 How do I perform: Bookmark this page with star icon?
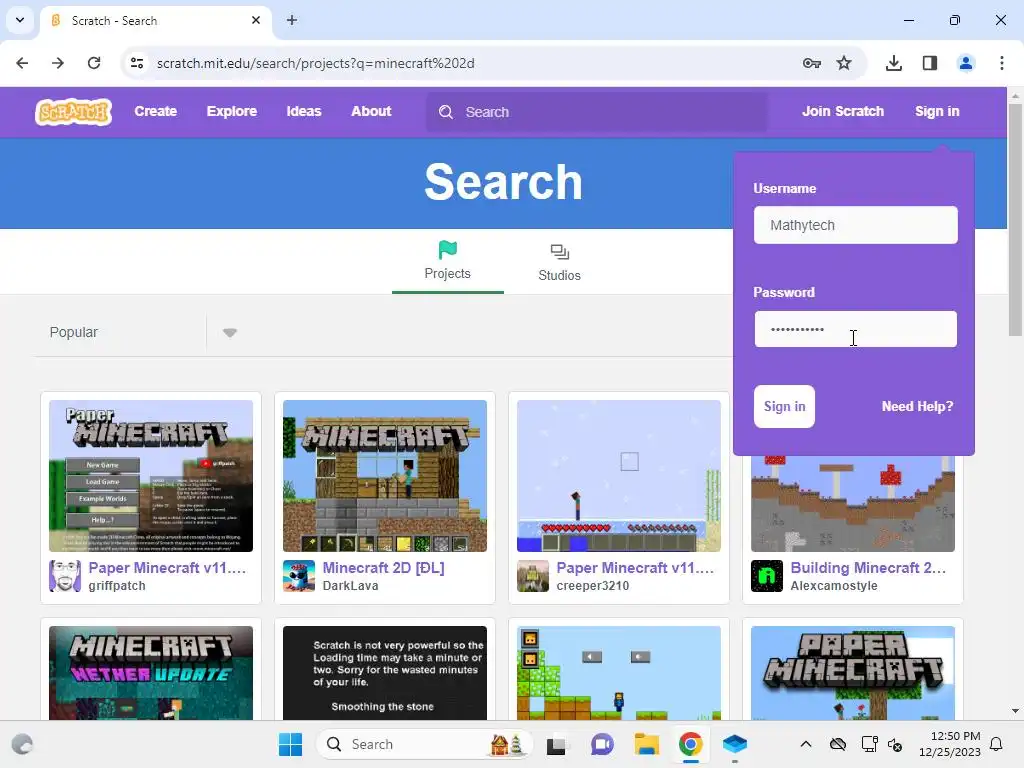[x=844, y=63]
